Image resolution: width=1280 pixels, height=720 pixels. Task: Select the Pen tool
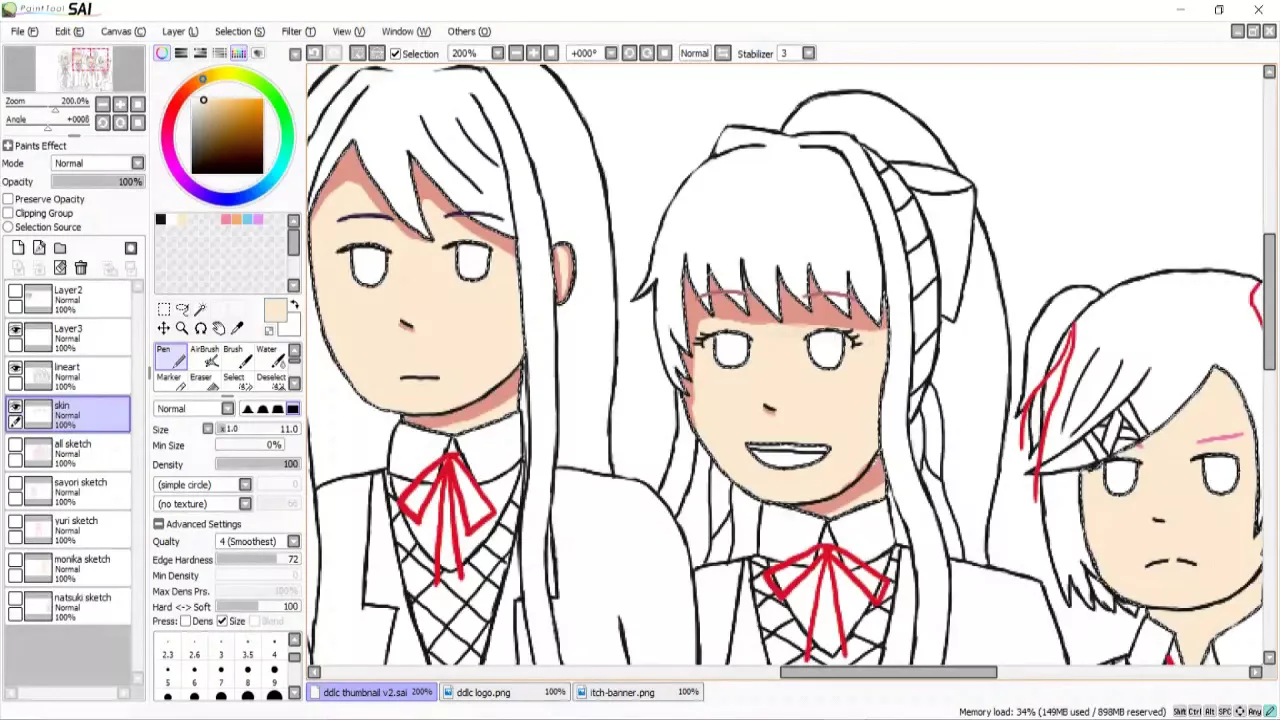(x=170, y=355)
